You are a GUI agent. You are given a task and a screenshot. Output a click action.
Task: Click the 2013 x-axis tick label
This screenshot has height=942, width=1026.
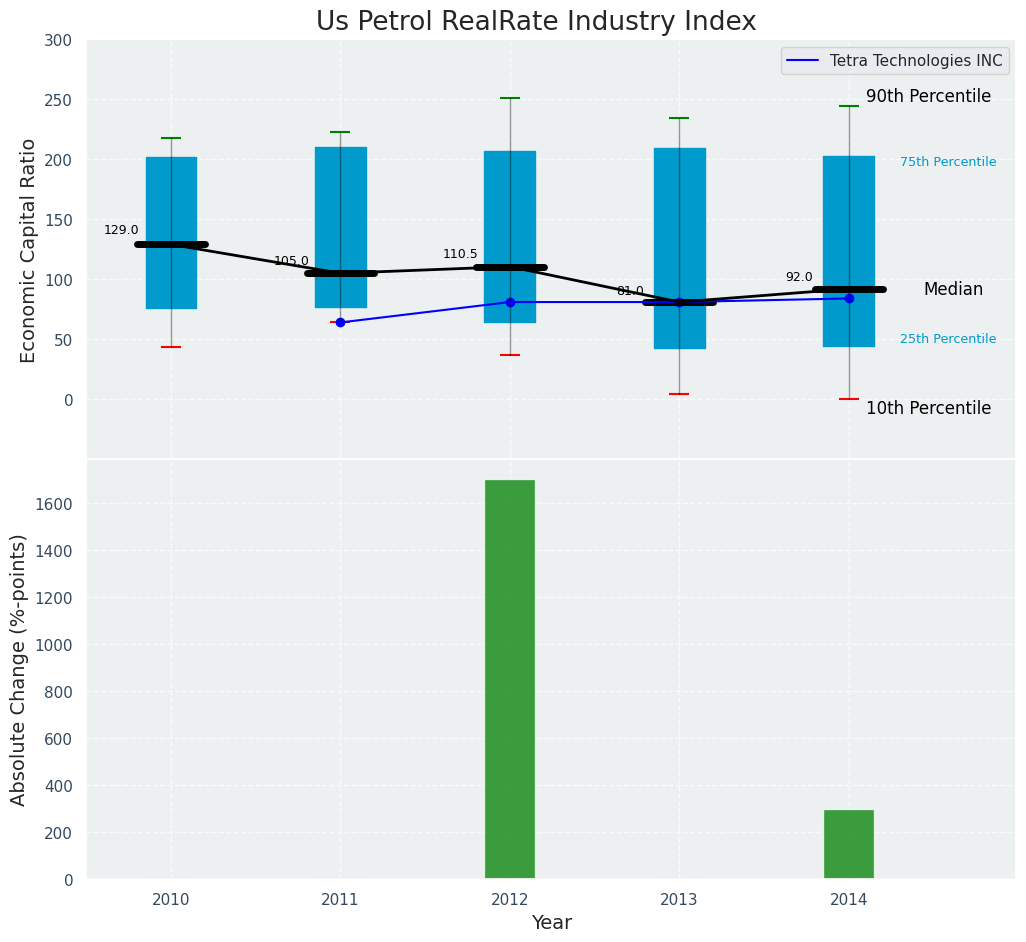tap(679, 900)
